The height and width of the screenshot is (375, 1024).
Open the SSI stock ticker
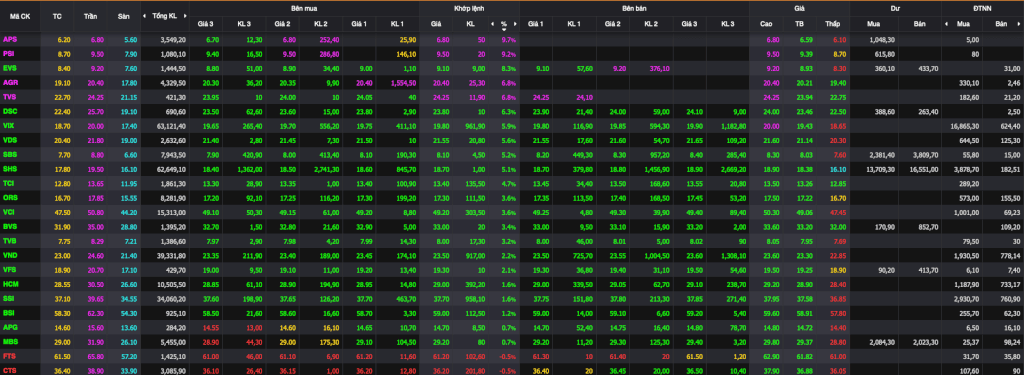[9, 298]
